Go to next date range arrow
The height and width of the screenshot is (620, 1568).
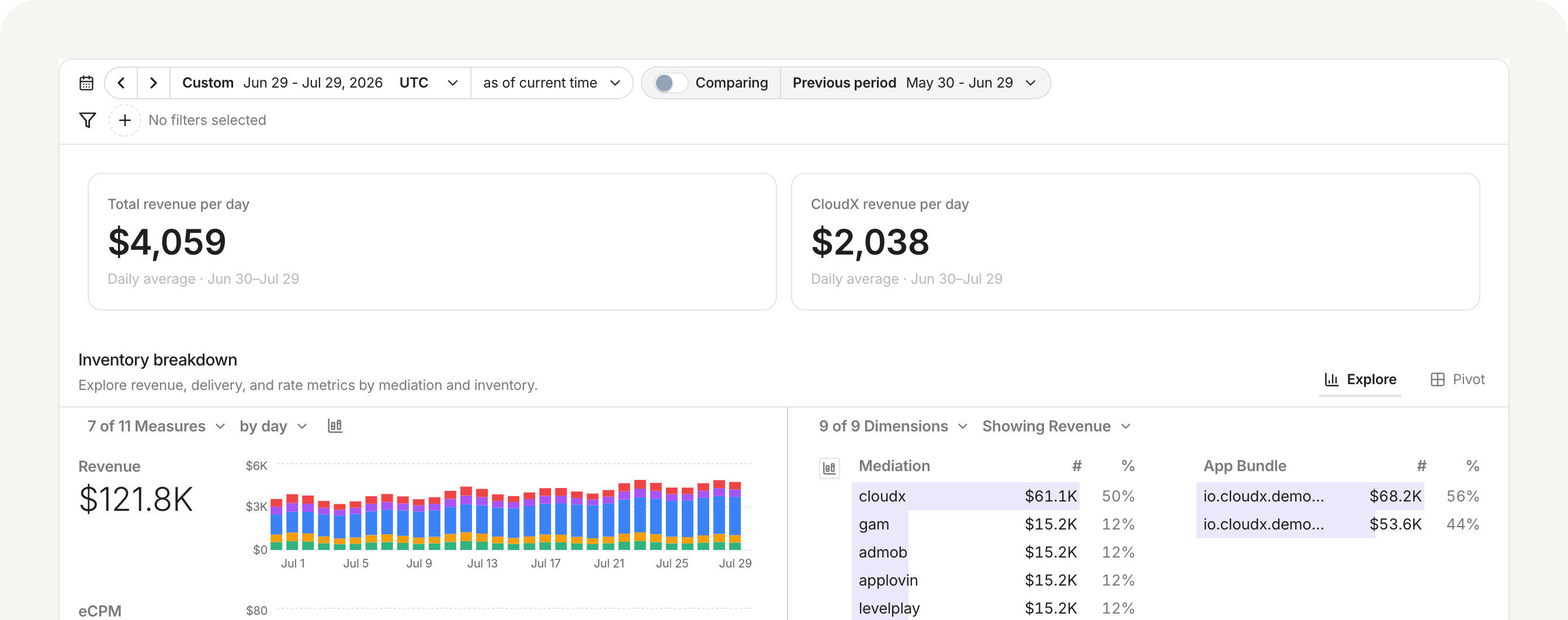coord(154,83)
